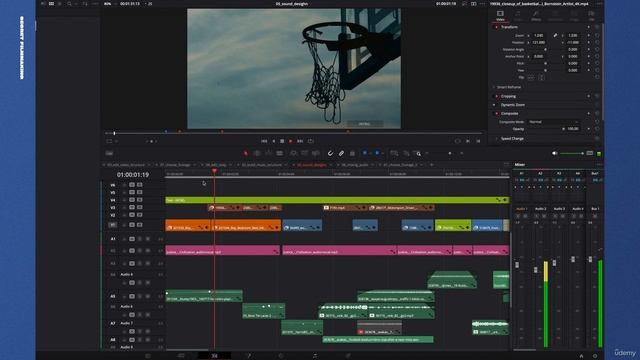Screen dimensions: 640x360
Task: Click the detail zoom icon
Action: 406,153
